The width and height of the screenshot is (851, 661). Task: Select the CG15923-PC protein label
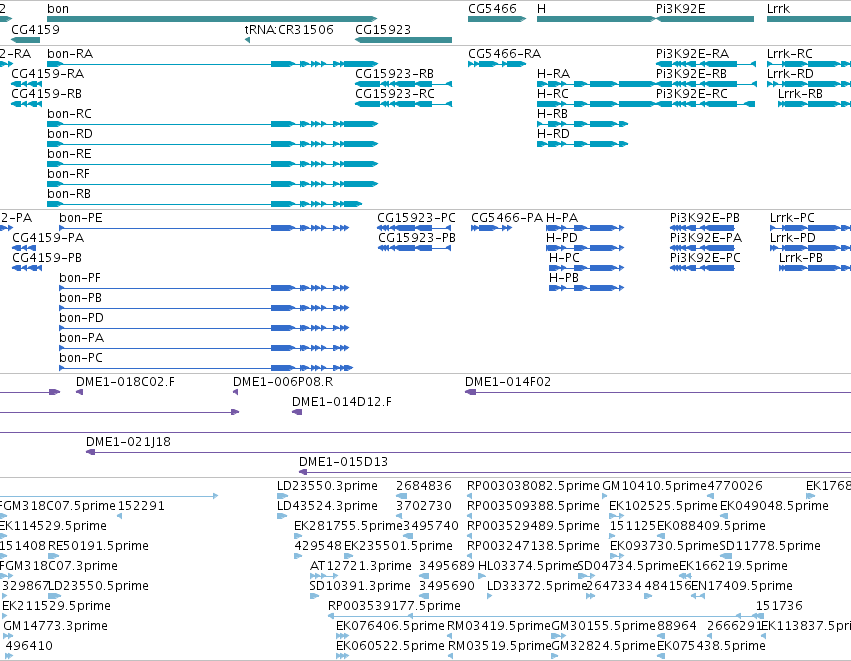point(417,218)
